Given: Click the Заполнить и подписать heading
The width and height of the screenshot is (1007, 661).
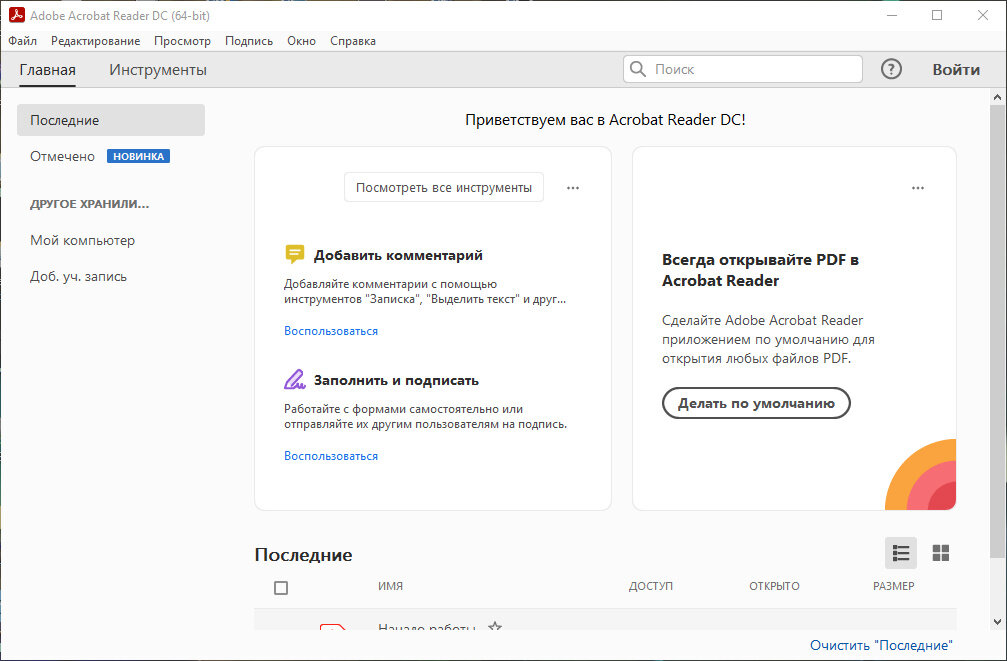Looking at the screenshot, I should (396, 380).
